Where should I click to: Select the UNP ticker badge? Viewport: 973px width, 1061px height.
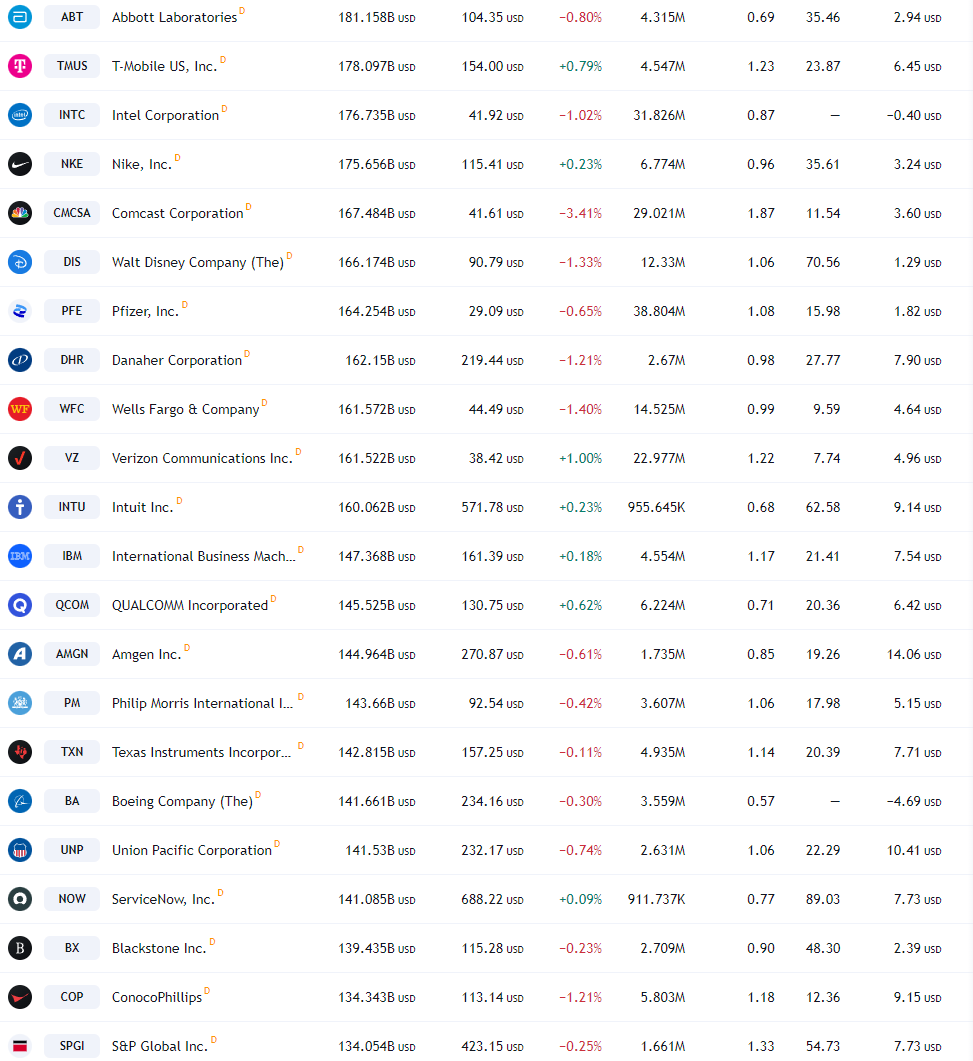tap(72, 850)
